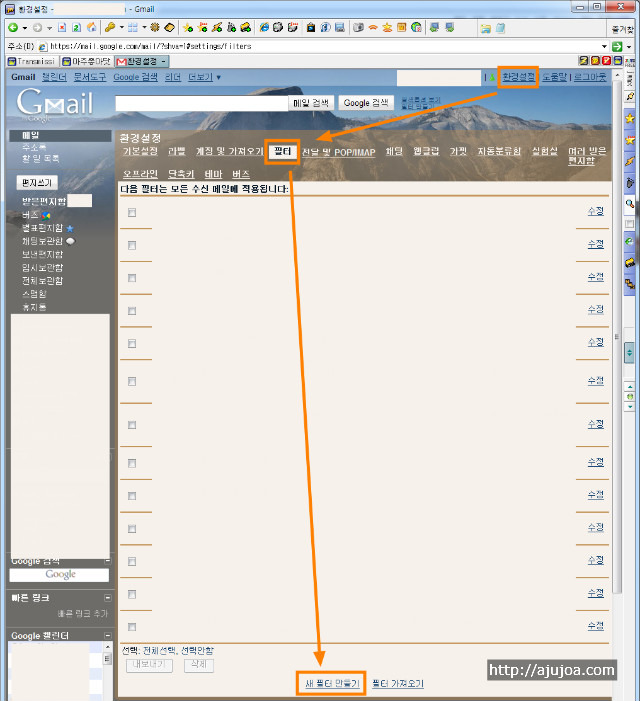Open the 테마 settings tab
Screen dimensions: 640x701
pos(213,174)
